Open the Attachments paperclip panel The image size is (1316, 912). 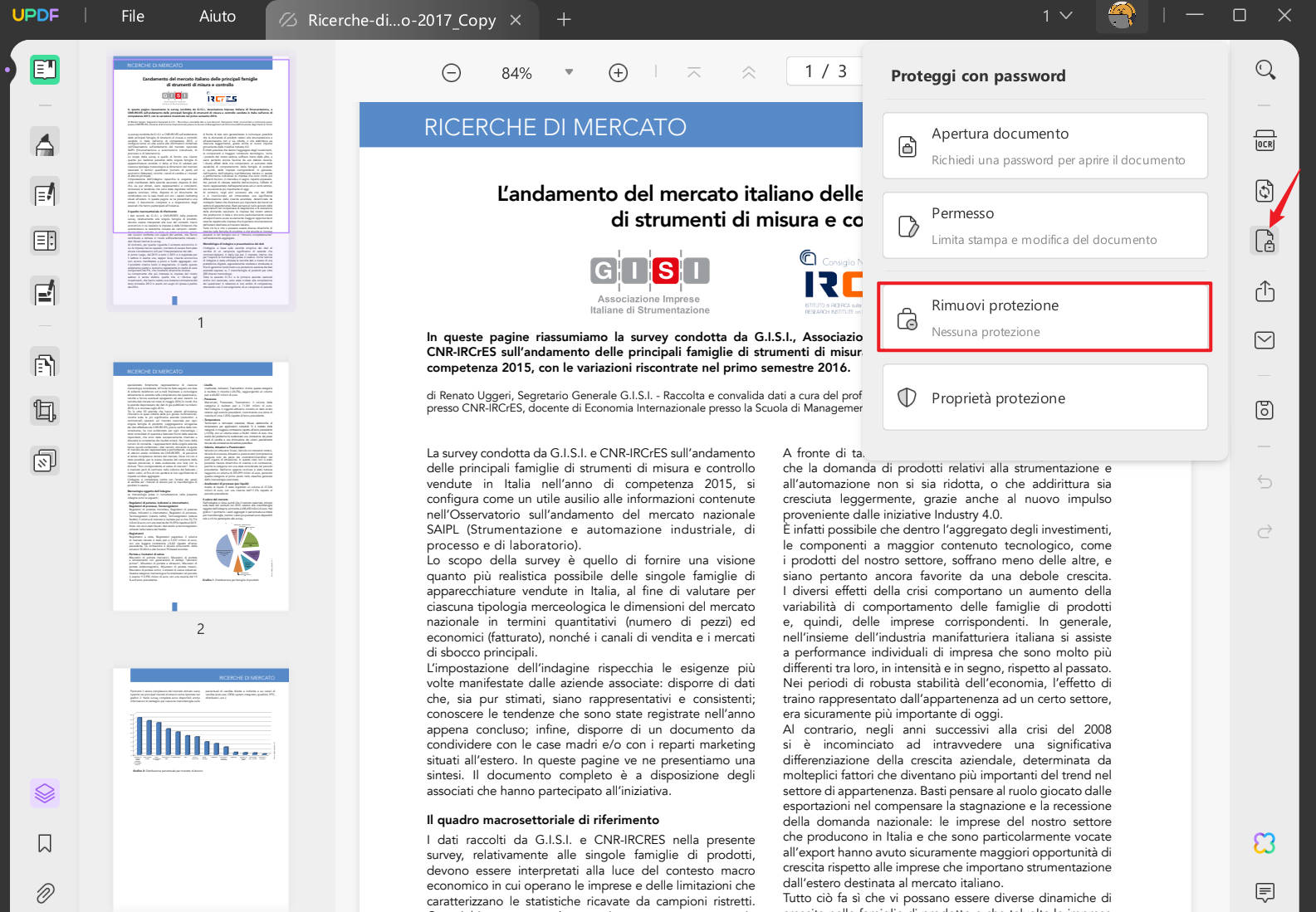click(45, 893)
